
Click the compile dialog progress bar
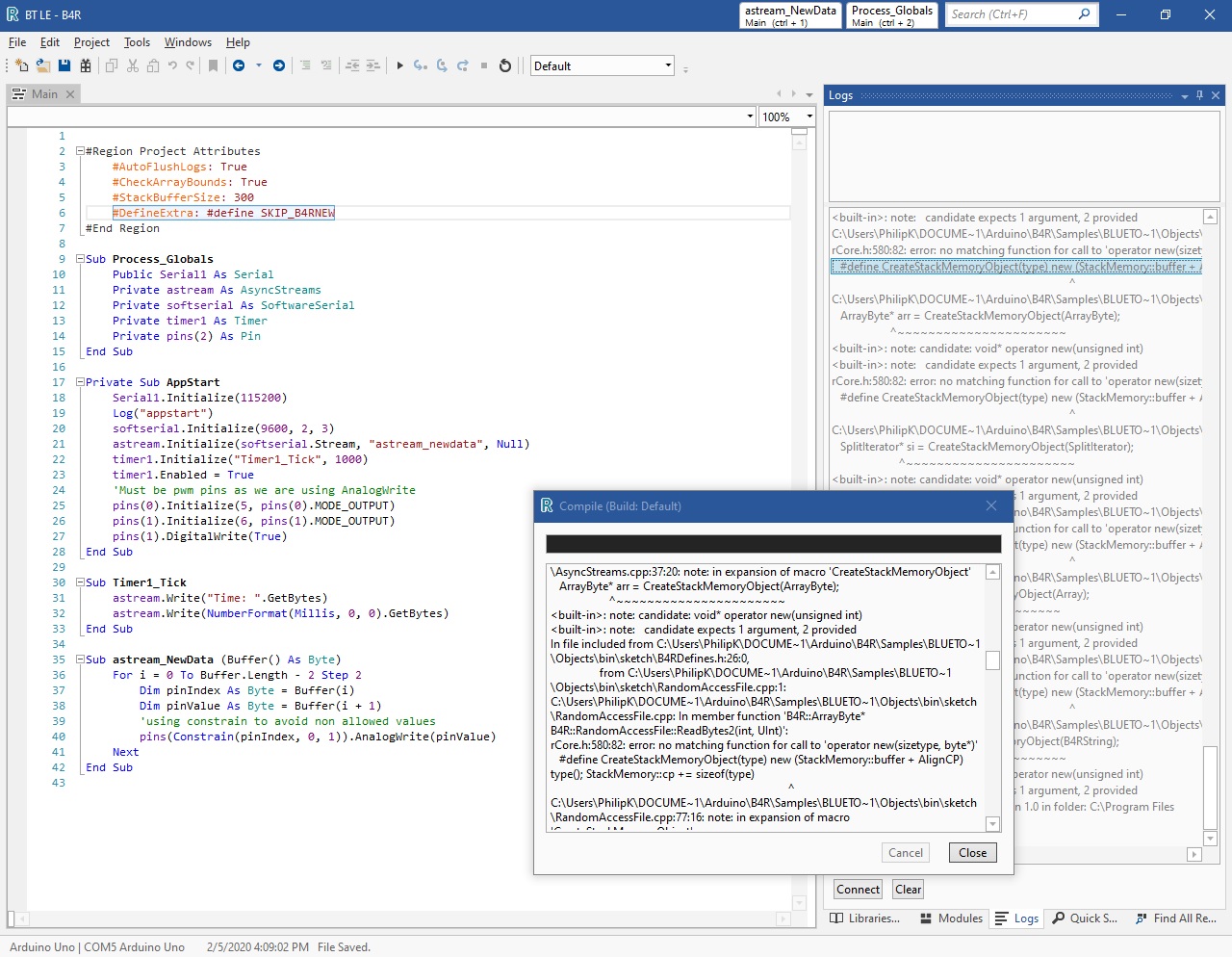pyautogui.click(x=773, y=544)
